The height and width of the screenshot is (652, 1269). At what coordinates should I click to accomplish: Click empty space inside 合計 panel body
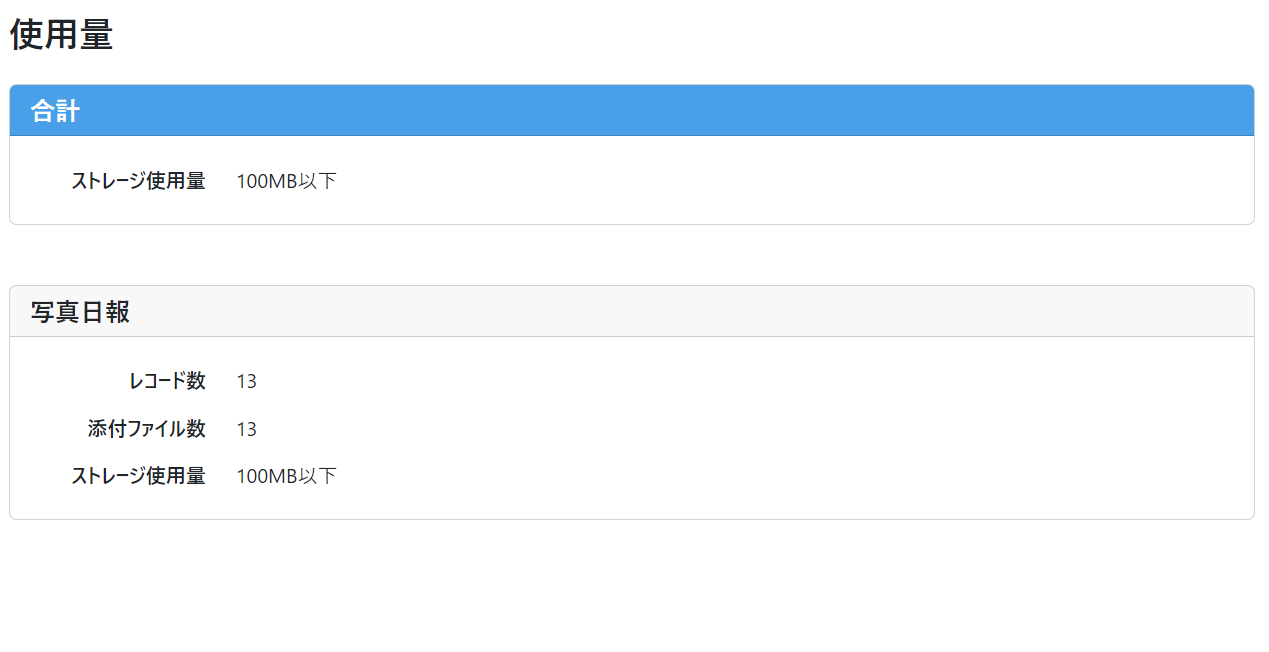780,181
